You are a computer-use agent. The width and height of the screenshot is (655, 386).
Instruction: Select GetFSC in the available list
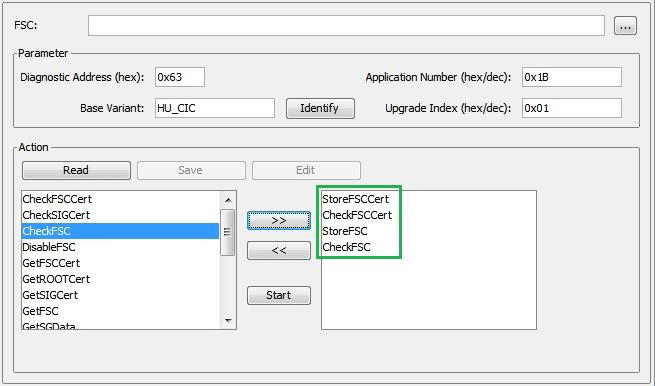(120, 311)
